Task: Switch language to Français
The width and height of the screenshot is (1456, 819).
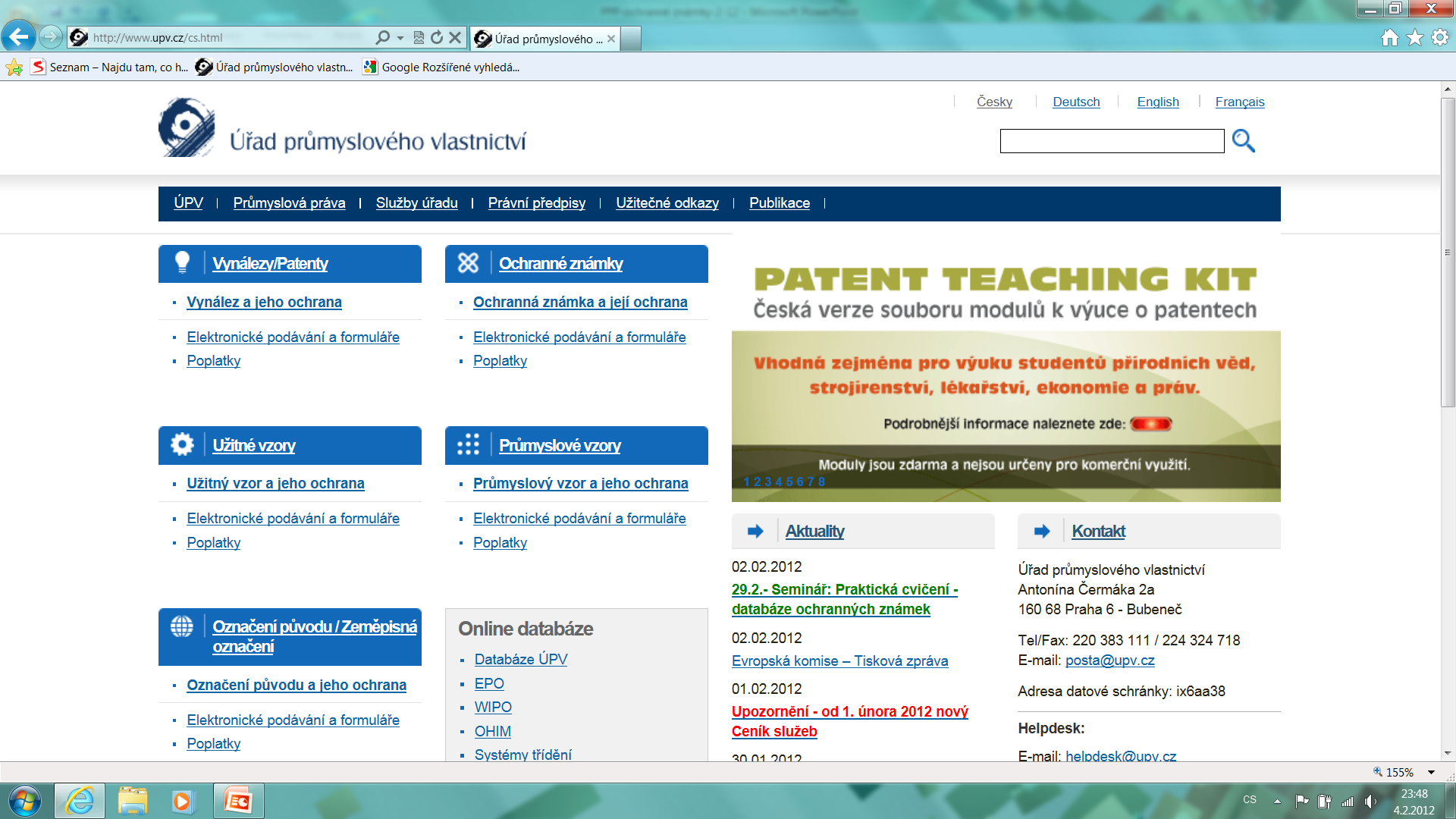Action: [1240, 102]
